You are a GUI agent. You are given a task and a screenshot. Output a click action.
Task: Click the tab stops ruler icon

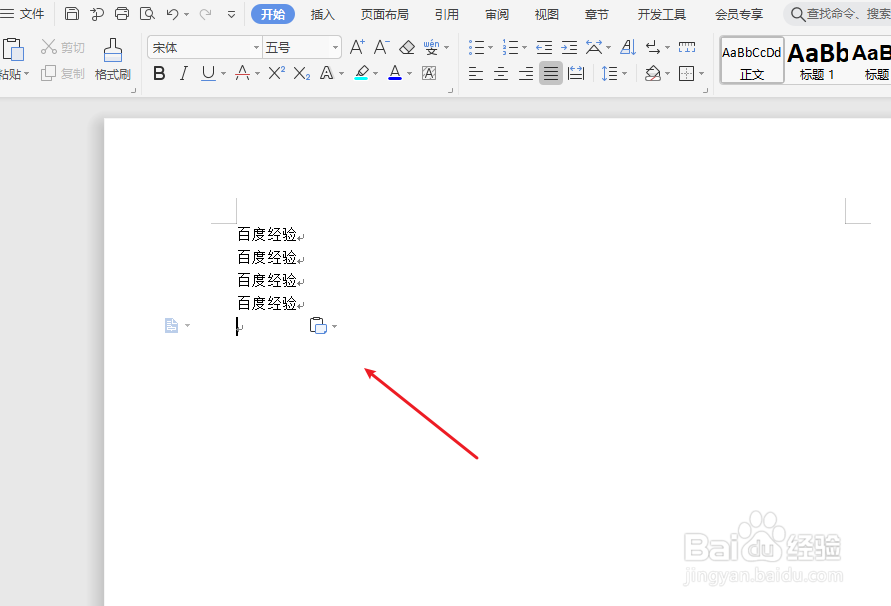[x=686, y=47]
